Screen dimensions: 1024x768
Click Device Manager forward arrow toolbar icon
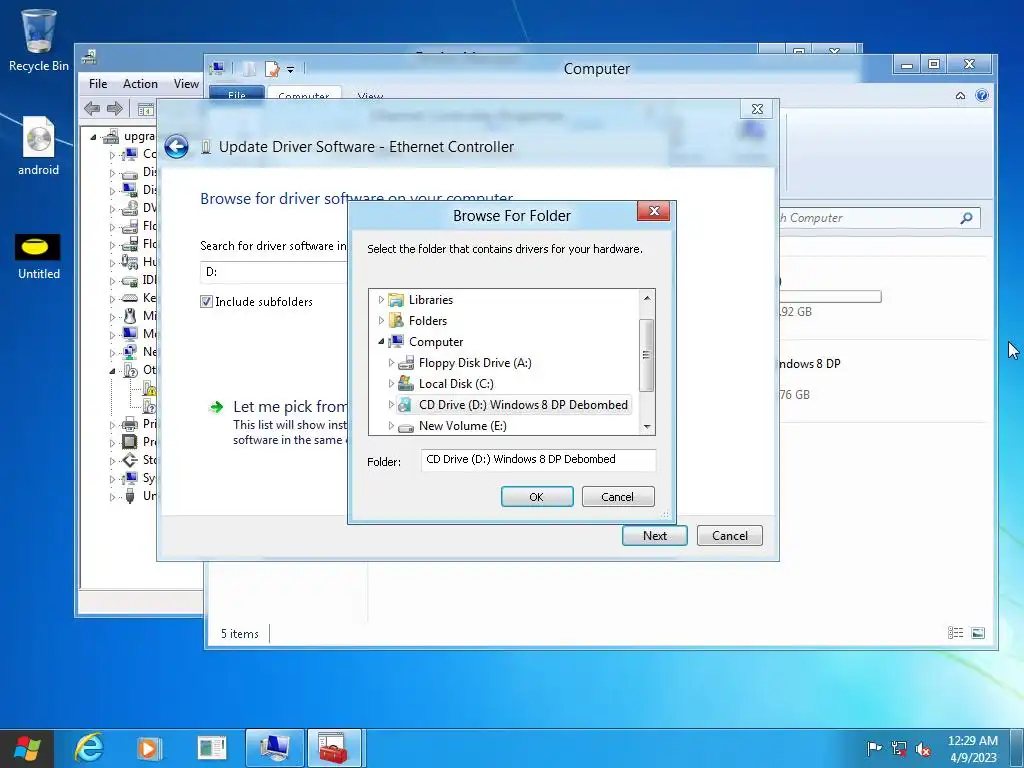[115, 108]
